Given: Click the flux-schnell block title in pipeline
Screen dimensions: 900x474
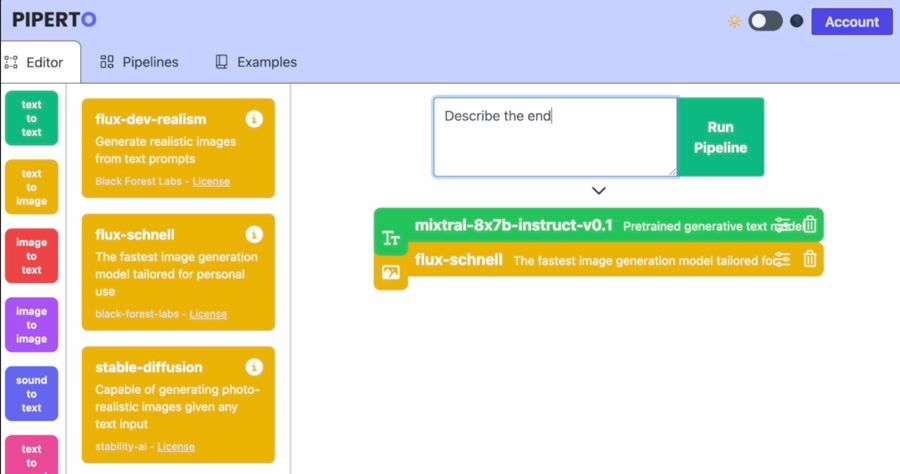Looking at the screenshot, I should click(x=459, y=259).
